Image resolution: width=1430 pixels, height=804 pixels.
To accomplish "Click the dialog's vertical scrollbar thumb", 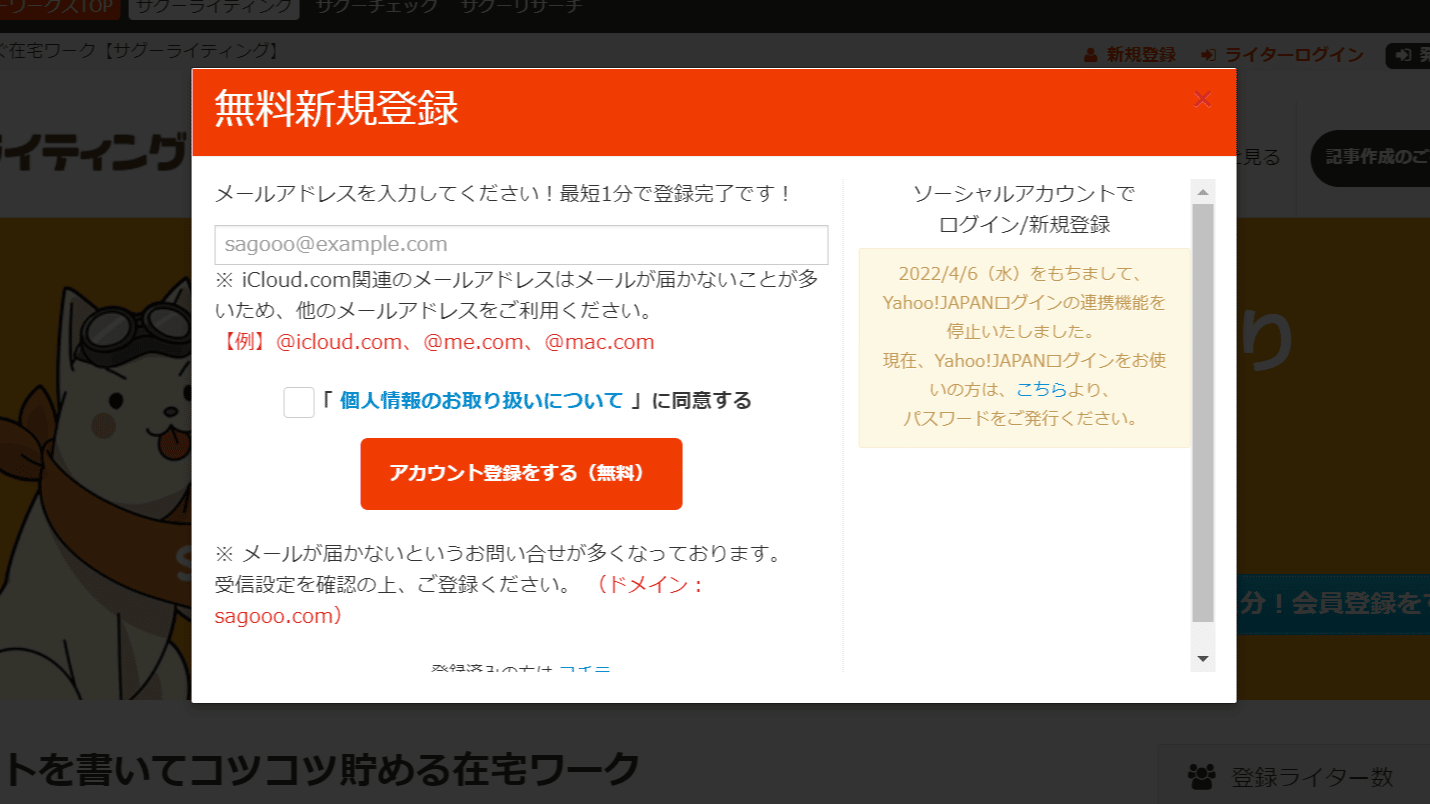I will point(1203,413).
